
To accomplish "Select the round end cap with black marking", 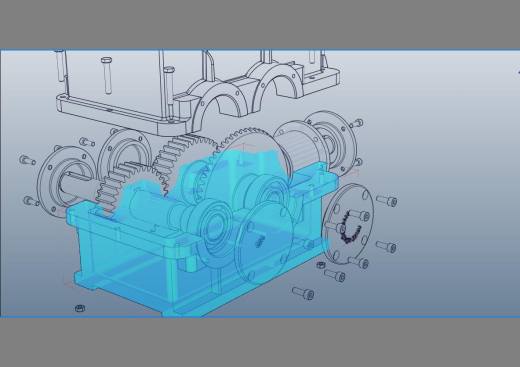I will (x=348, y=223).
